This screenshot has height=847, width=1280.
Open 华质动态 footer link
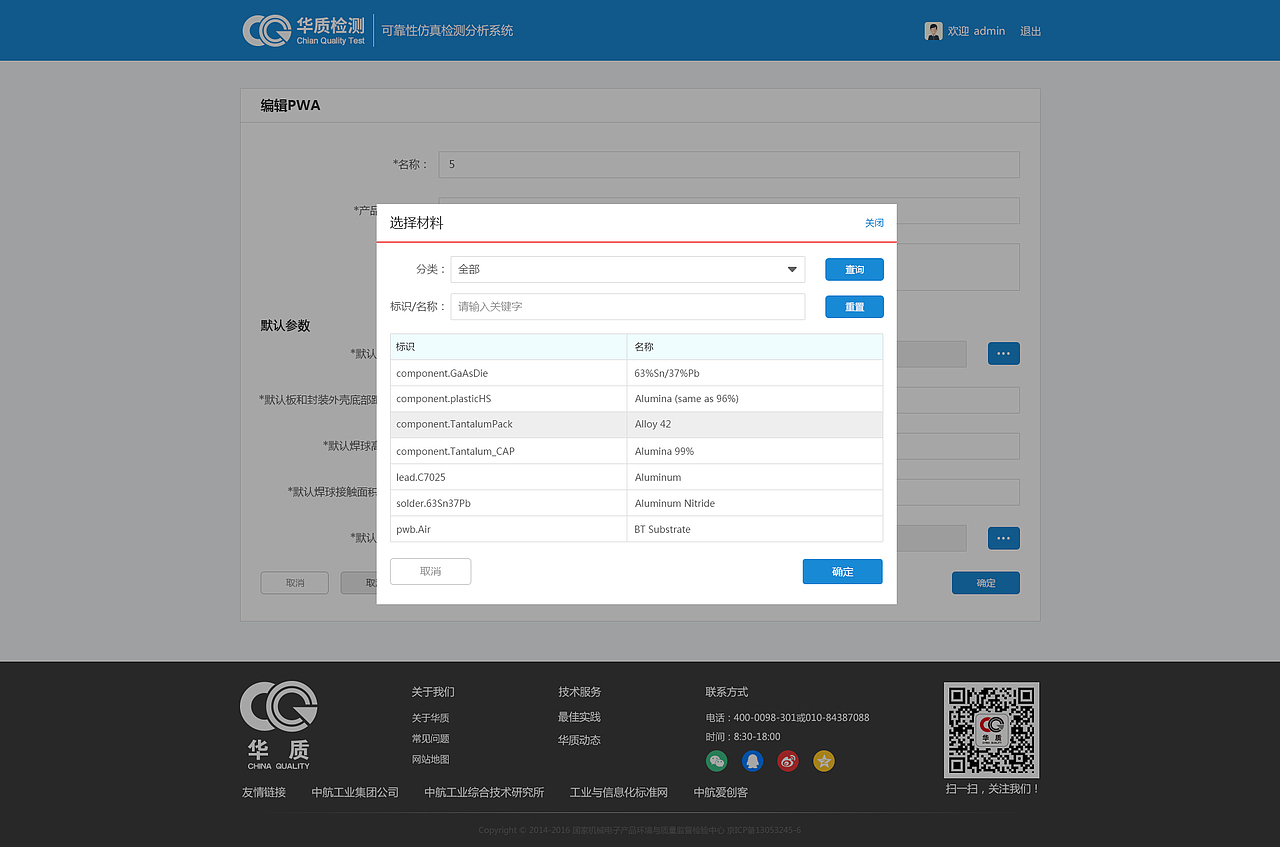(579, 740)
